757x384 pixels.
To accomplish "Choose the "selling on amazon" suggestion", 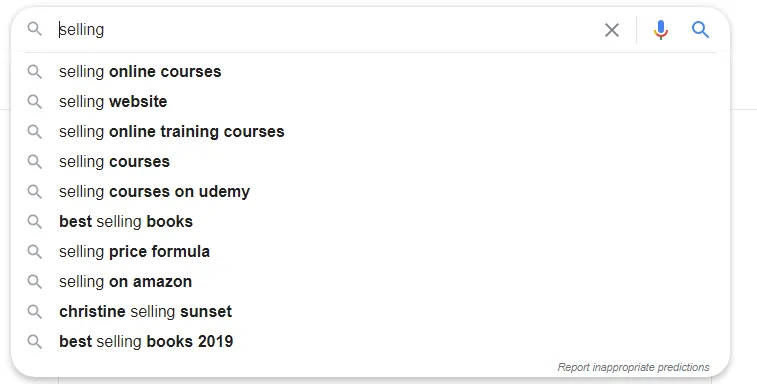I will (x=370, y=281).
